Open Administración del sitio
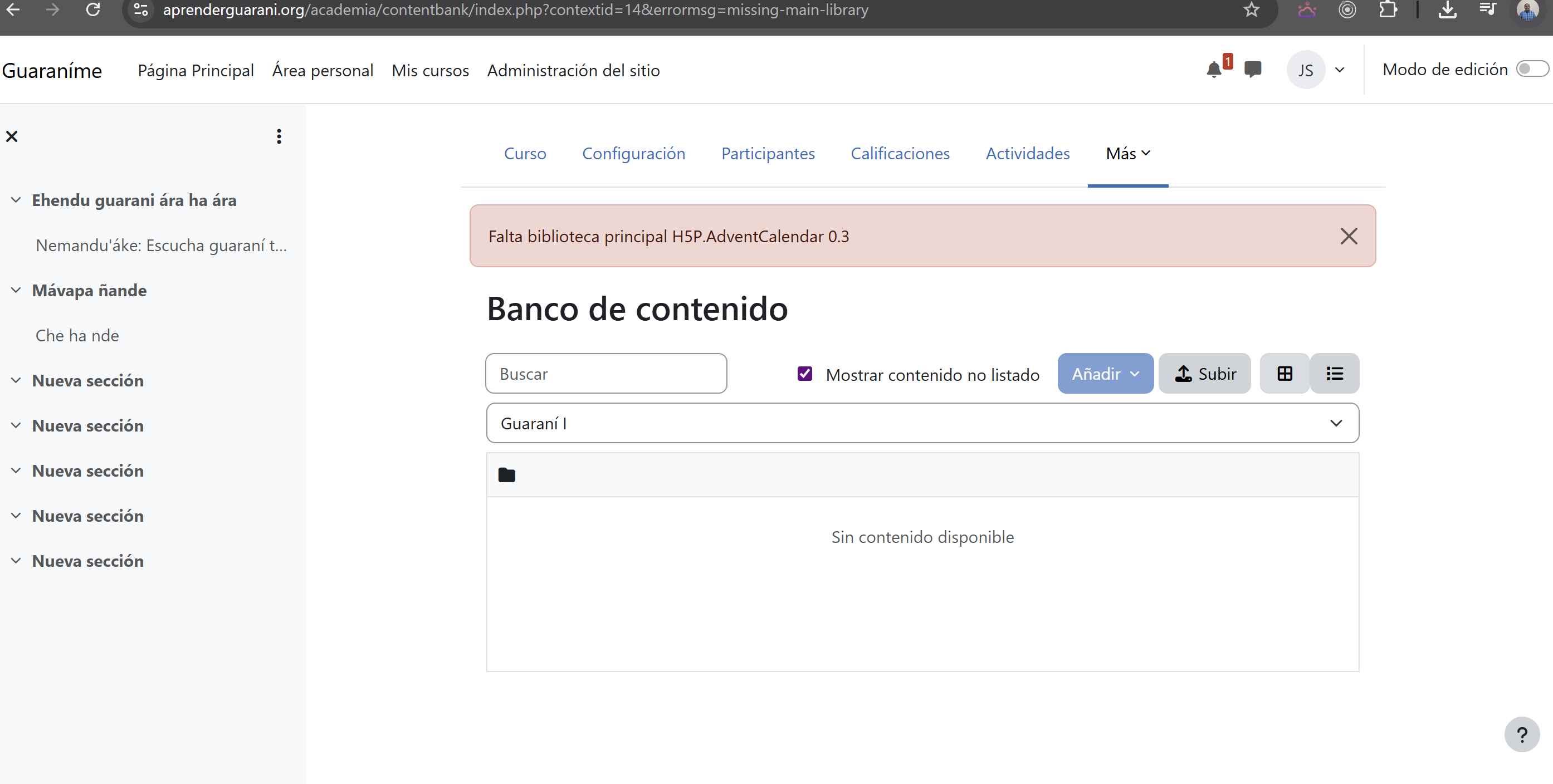This screenshot has width=1553, height=784. coord(573,71)
